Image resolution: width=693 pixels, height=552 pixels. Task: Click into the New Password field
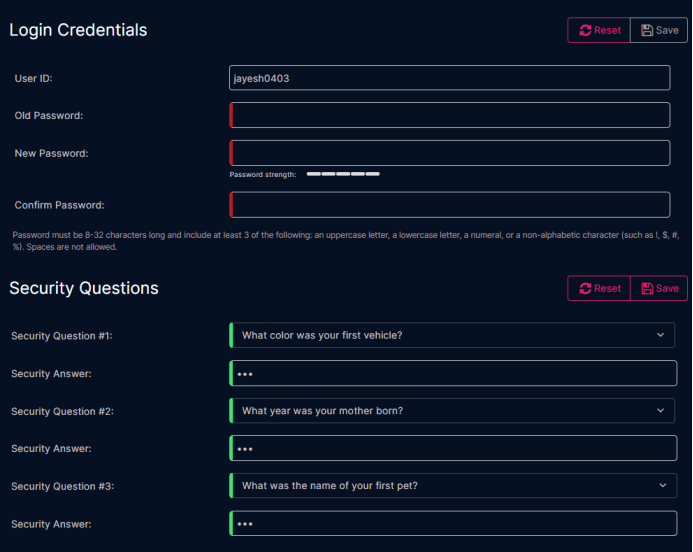449,153
